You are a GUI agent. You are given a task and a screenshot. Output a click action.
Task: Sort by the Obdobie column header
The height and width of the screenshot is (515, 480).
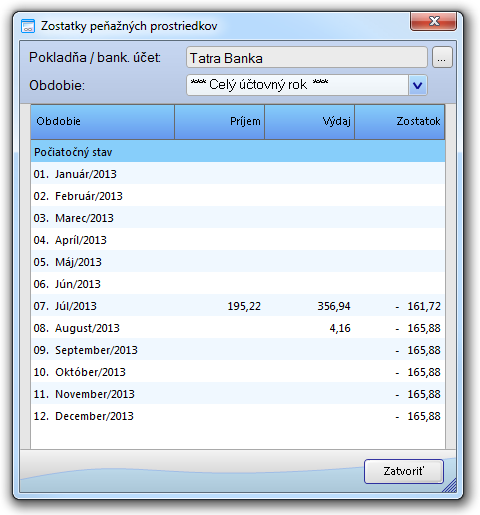(103, 122)
